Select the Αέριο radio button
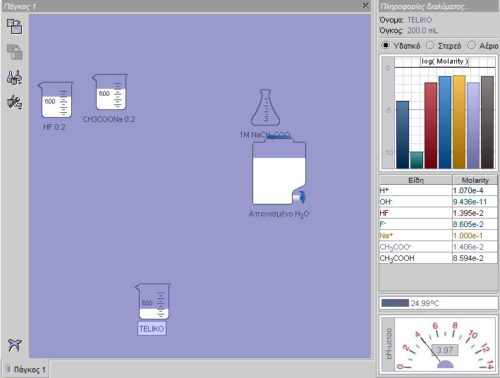Viewport: 500px width, 378px height. tap(471, 45)
